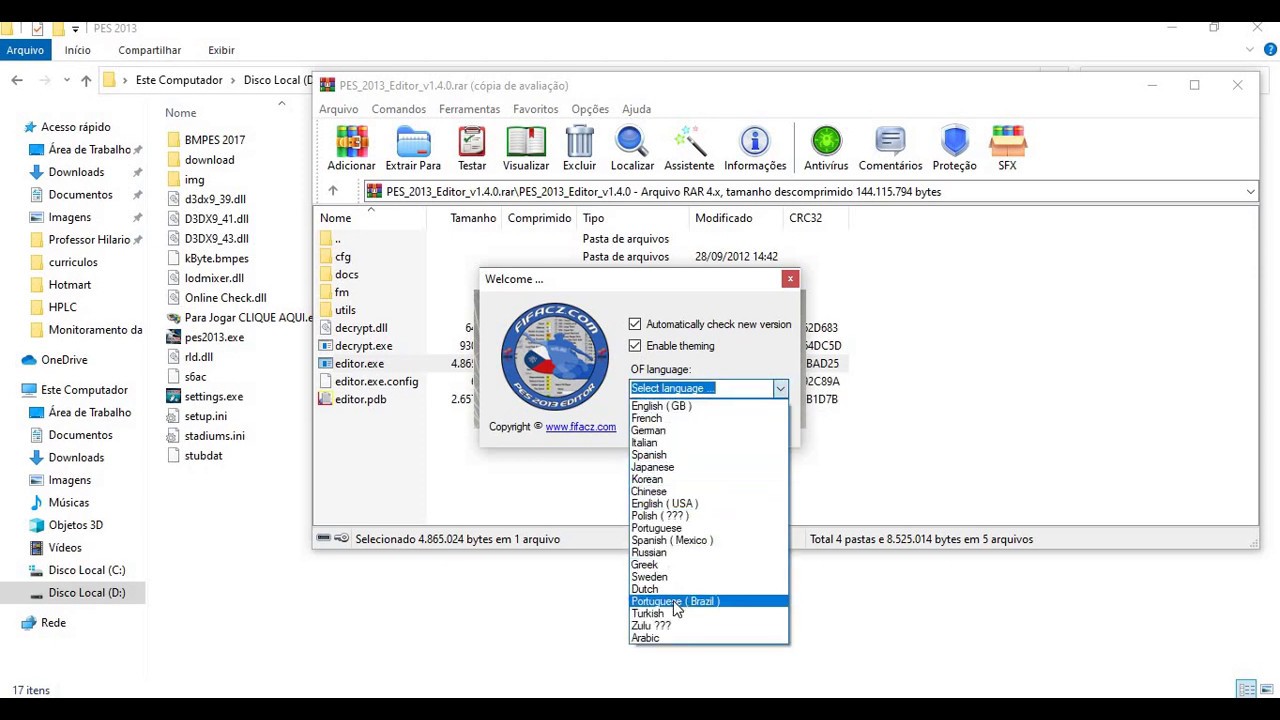Choose German in the language list

[709, 430]
